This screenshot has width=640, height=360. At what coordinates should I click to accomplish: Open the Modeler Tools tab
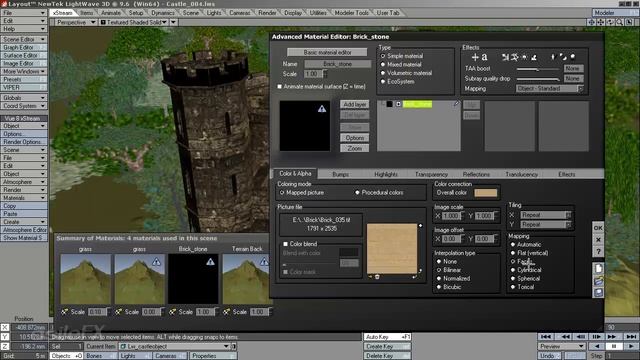[351, 13]
